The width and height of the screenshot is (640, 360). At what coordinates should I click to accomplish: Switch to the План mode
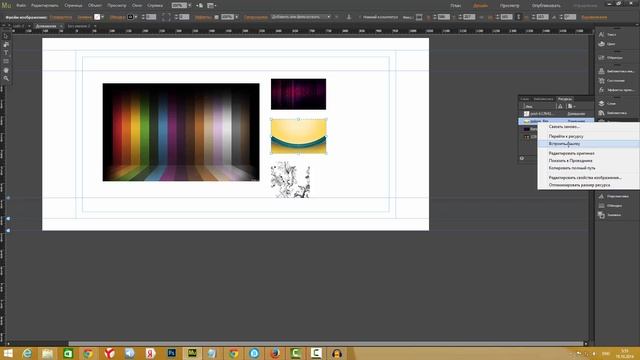[456, 6]
